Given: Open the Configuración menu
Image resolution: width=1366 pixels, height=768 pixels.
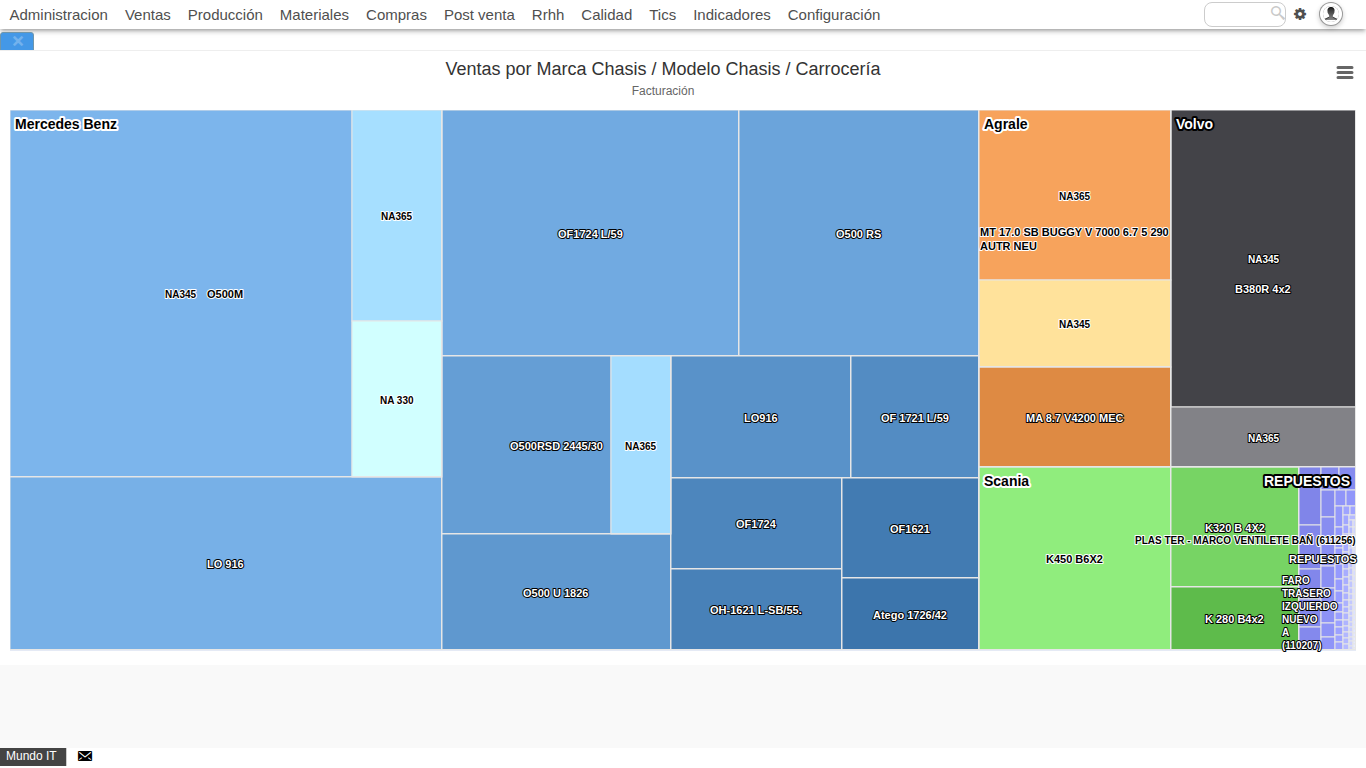Looking at the screenshot, I should point(834,15).
